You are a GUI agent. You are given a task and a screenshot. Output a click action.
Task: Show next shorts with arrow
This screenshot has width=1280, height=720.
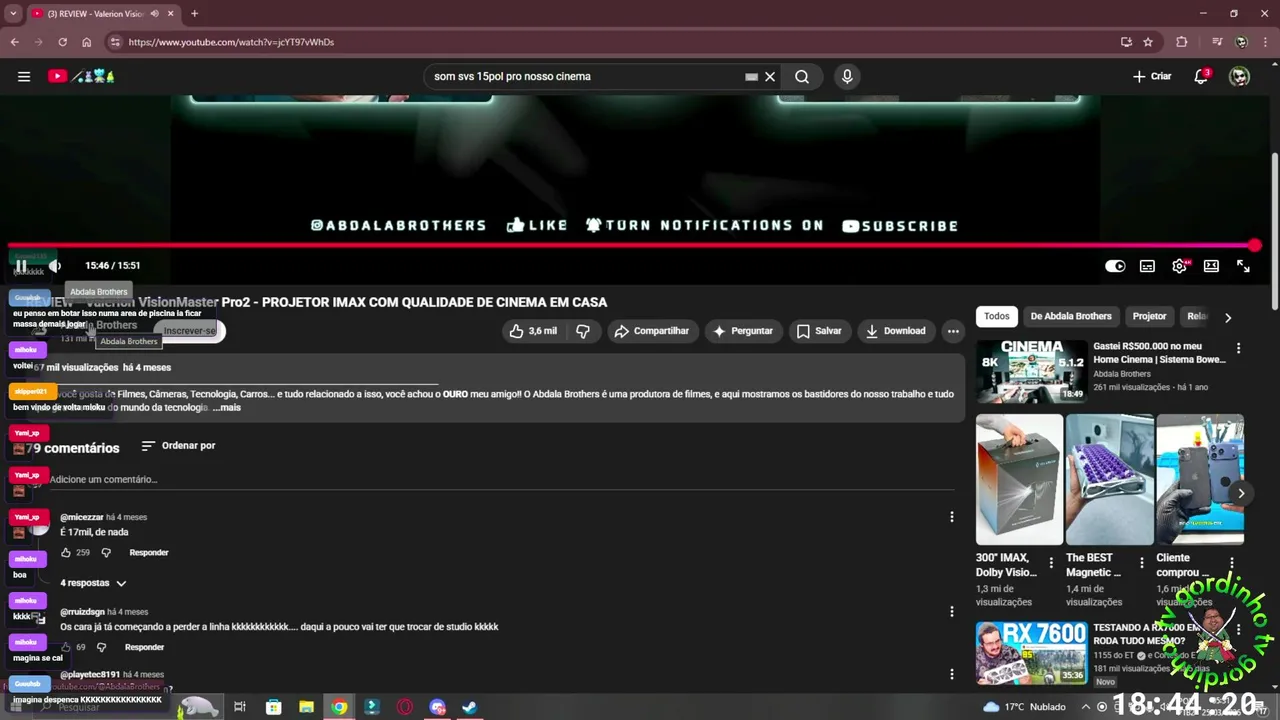coord(1241,493)
